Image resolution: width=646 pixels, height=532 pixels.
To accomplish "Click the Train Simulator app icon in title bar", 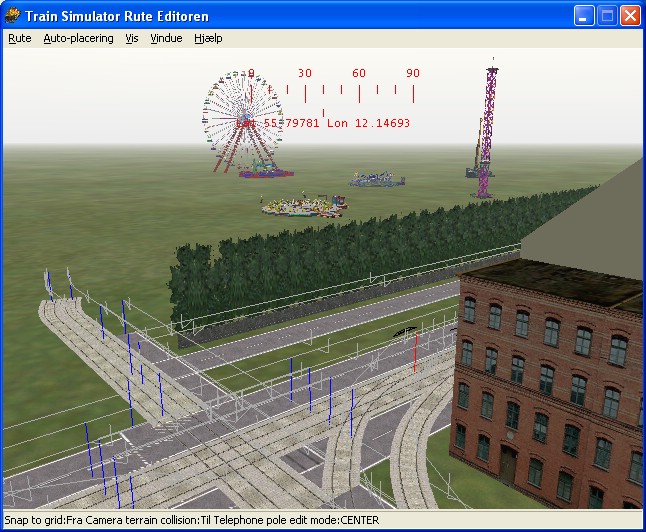I will click(12, 16).
